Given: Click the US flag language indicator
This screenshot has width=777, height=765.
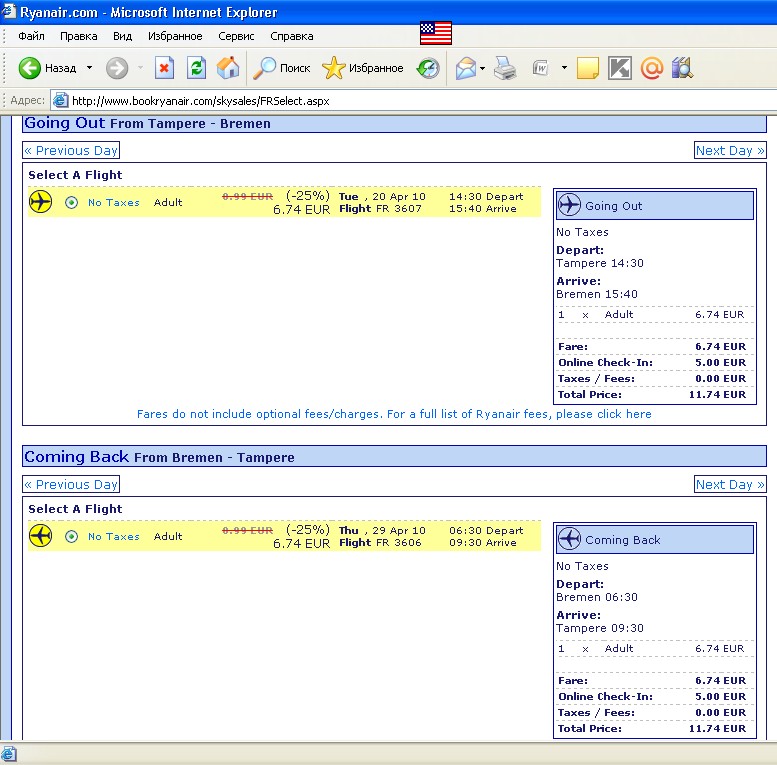Looking at the screenshot, I should tap(436, 33).
